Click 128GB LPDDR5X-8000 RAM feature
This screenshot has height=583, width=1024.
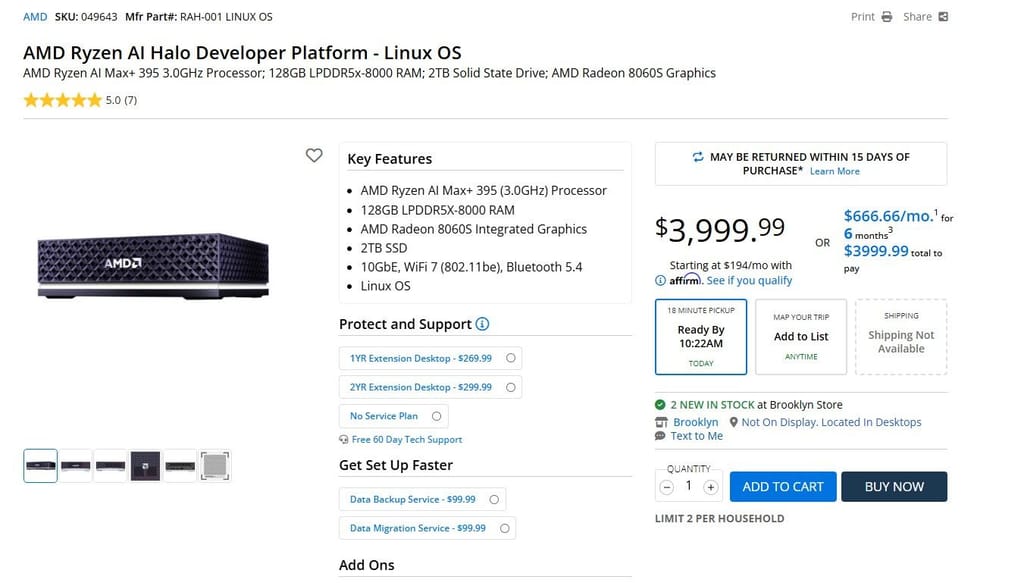point(438,210)
